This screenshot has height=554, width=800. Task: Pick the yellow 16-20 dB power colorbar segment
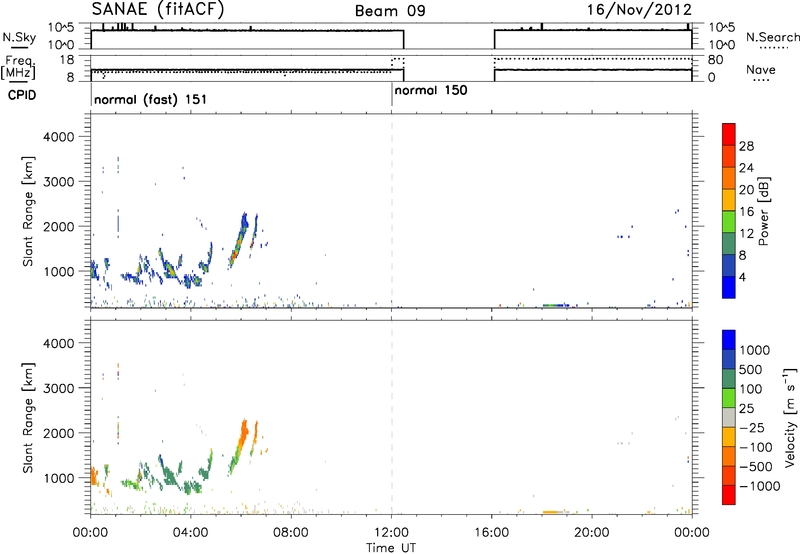(x=729, y=201)
